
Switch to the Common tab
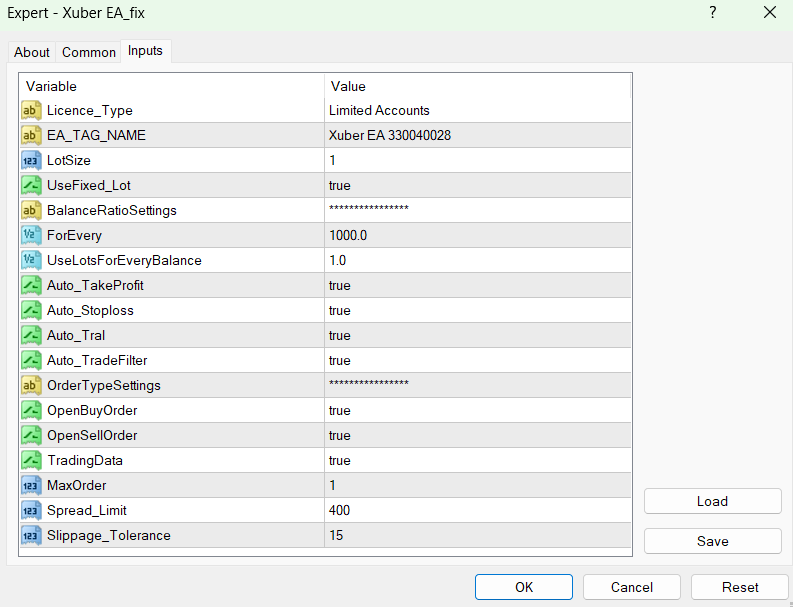pos(89,52)
